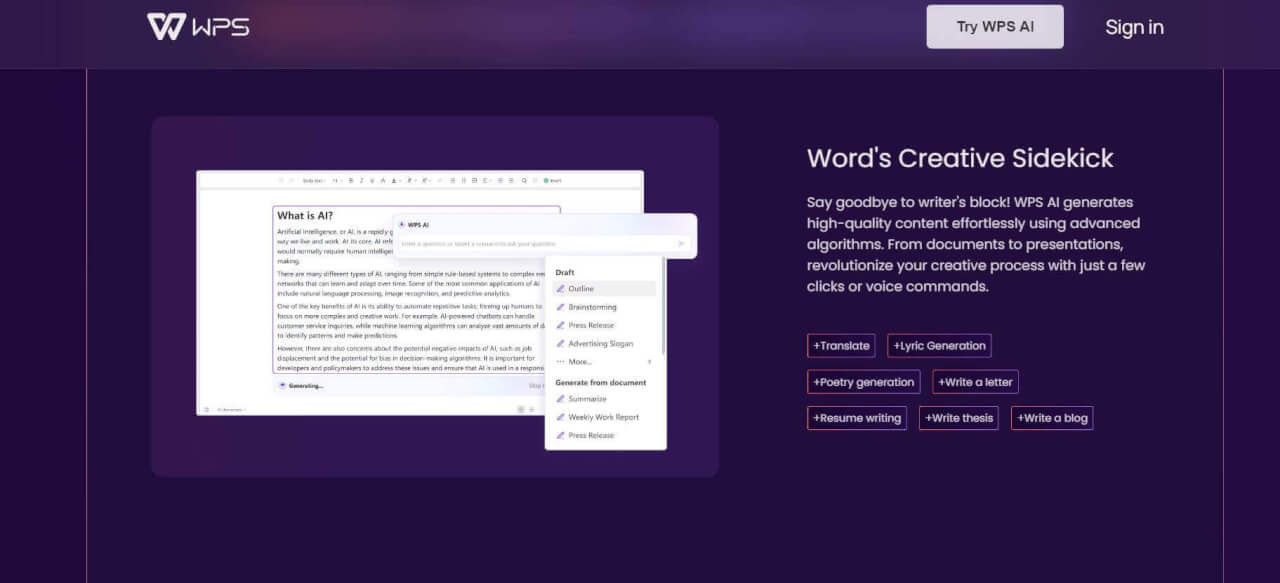Open the Sign in link
Screen dimensions: 1280x583
[1134, 27]
